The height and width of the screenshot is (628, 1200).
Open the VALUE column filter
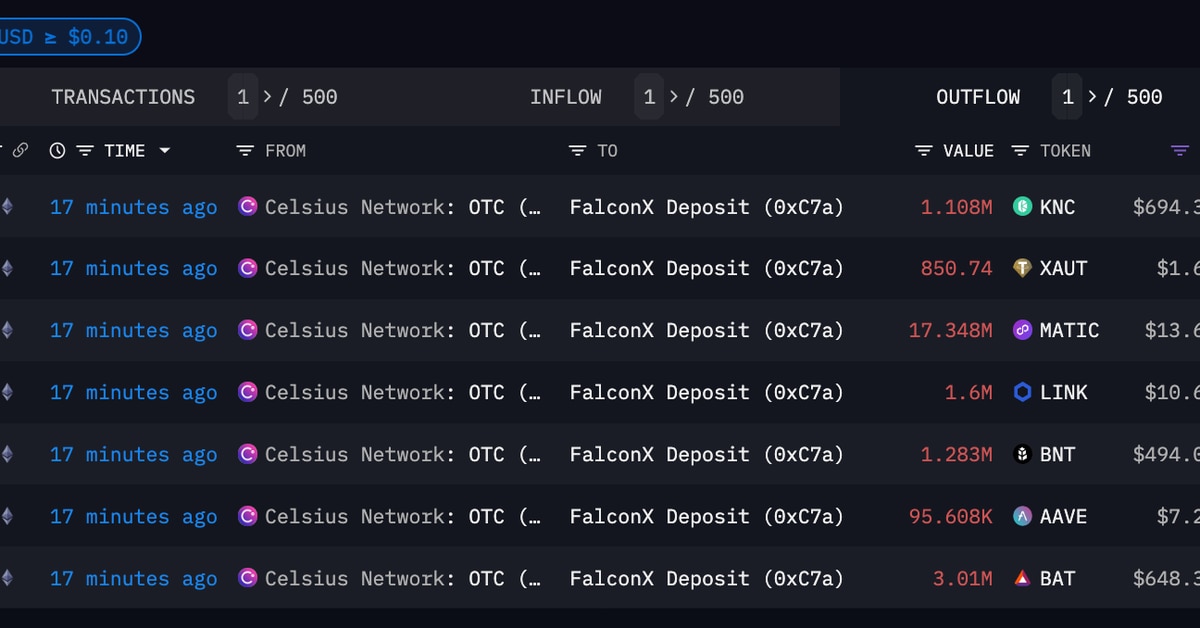(x=924, y=151)
